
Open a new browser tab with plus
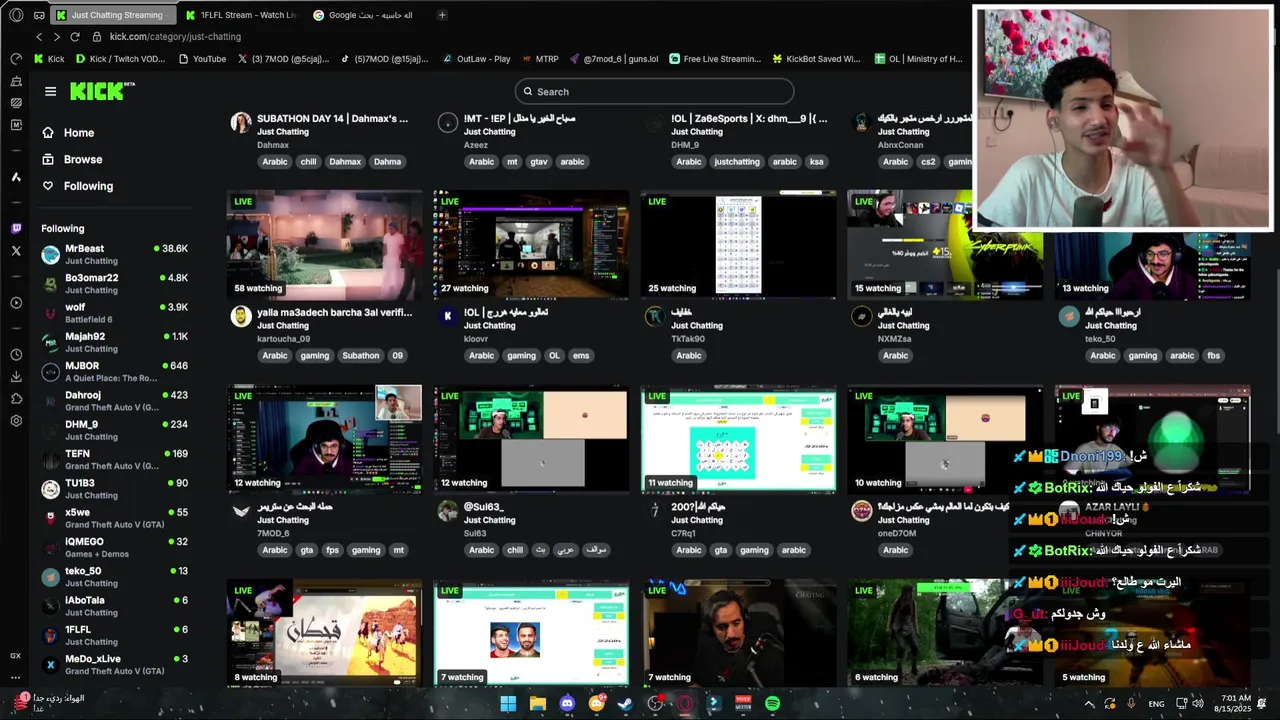point(442,15)
